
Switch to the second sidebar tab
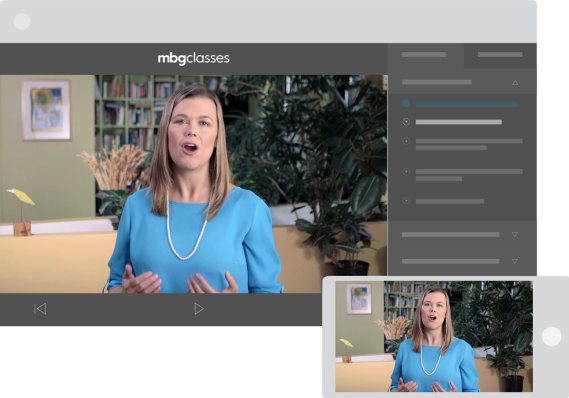coord(500,55)
